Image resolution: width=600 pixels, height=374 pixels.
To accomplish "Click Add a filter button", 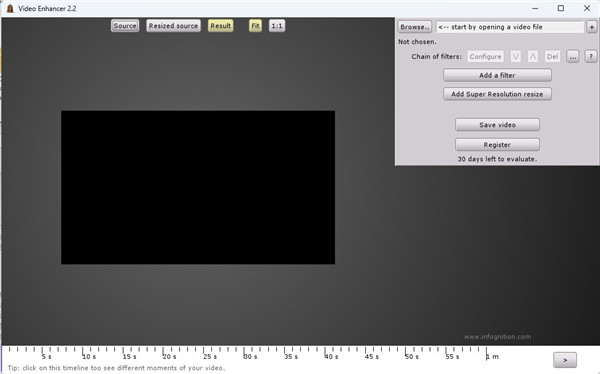I will click(x=497, y=75).
